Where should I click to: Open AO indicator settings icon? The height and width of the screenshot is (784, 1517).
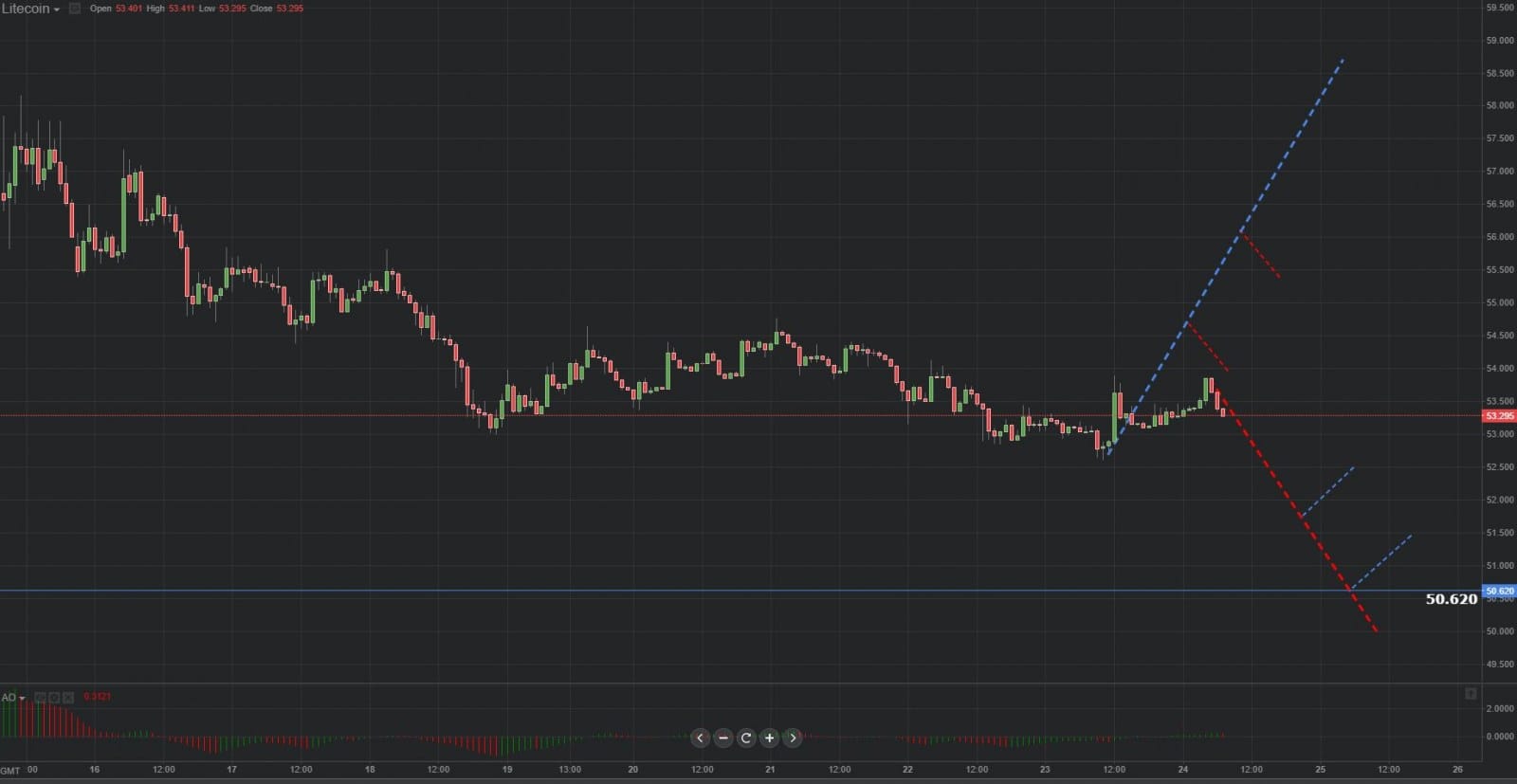tap(54, 698)
